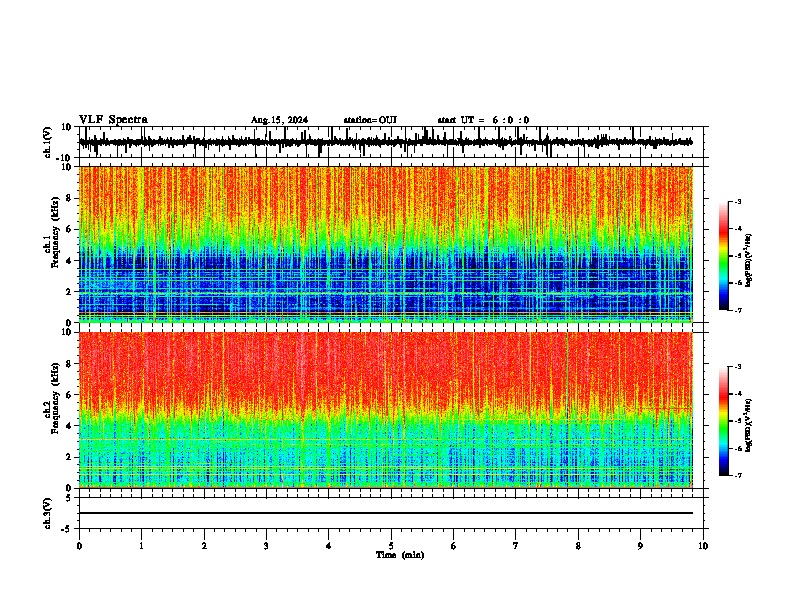Click time axis tick label "9"

tap(640, 546)
